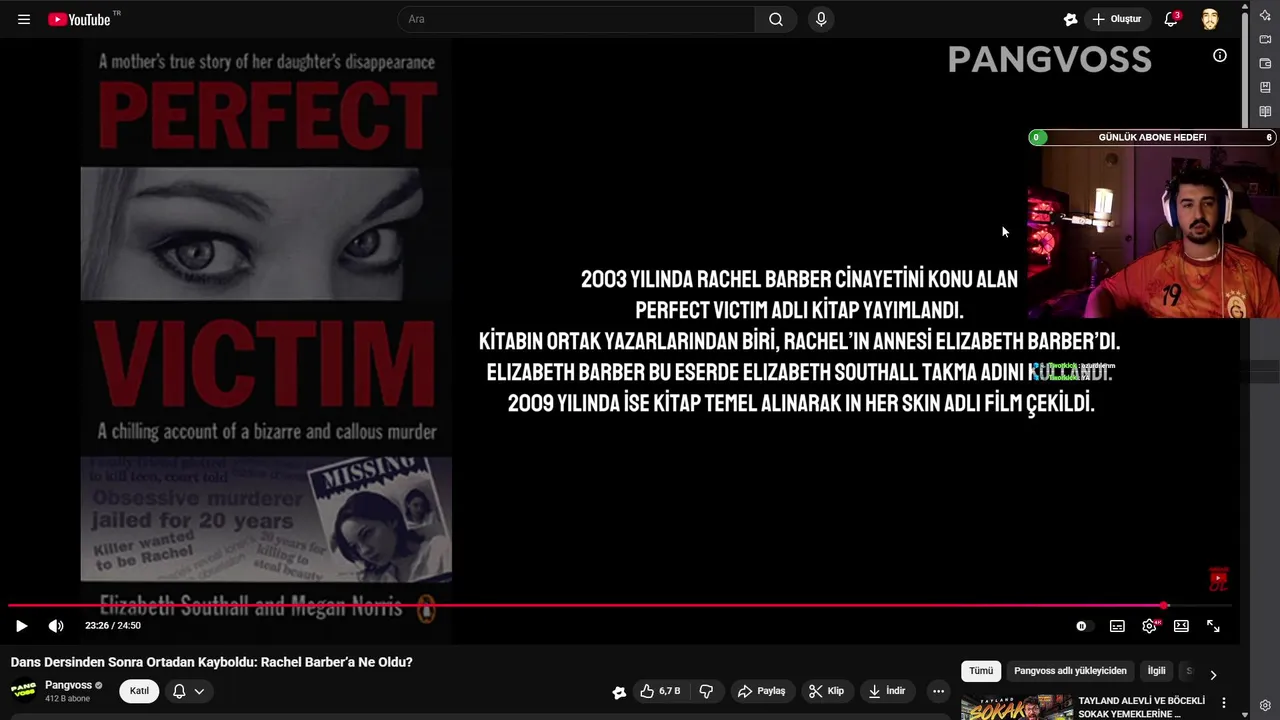Click the İndir download button
Screen dimensions: 1280x720
point(887,691)
